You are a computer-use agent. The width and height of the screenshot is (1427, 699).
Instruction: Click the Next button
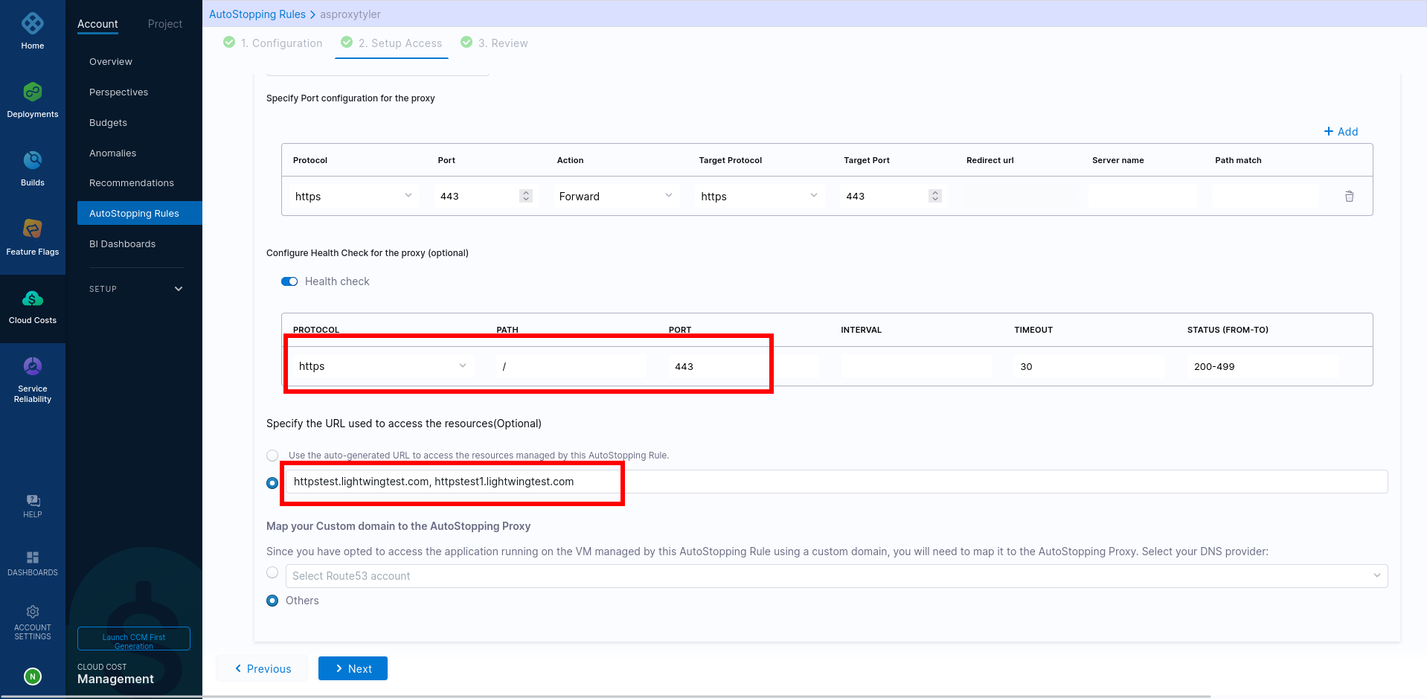click(x=352, y=669)
